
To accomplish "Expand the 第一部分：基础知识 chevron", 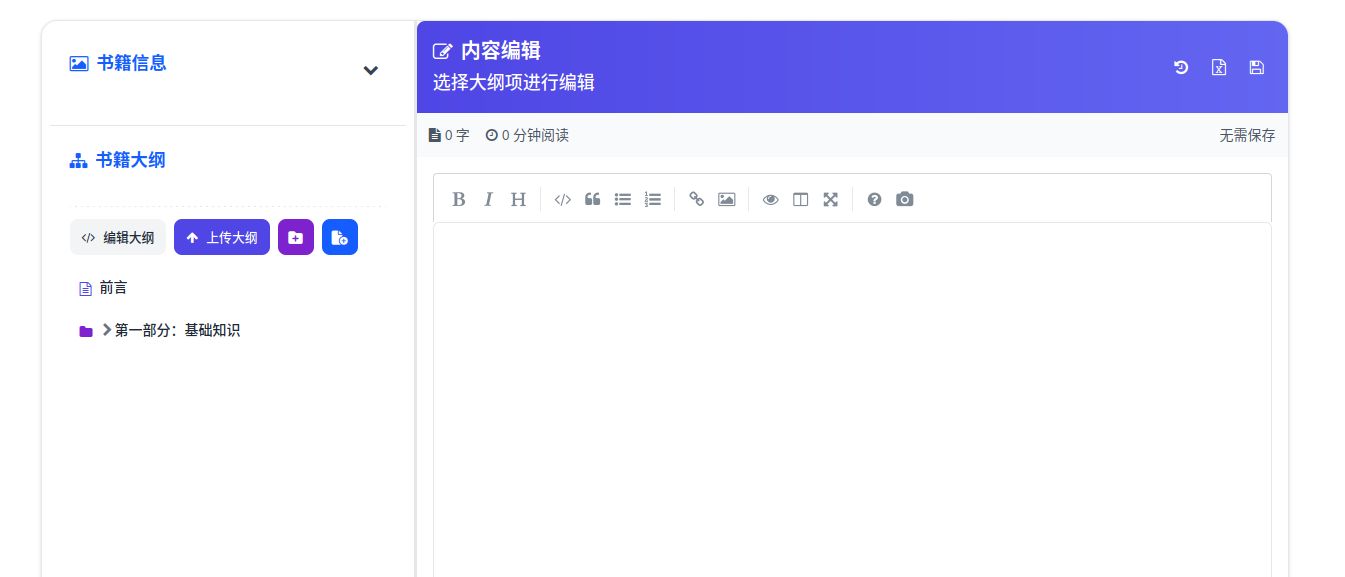I will coord(107,330).
